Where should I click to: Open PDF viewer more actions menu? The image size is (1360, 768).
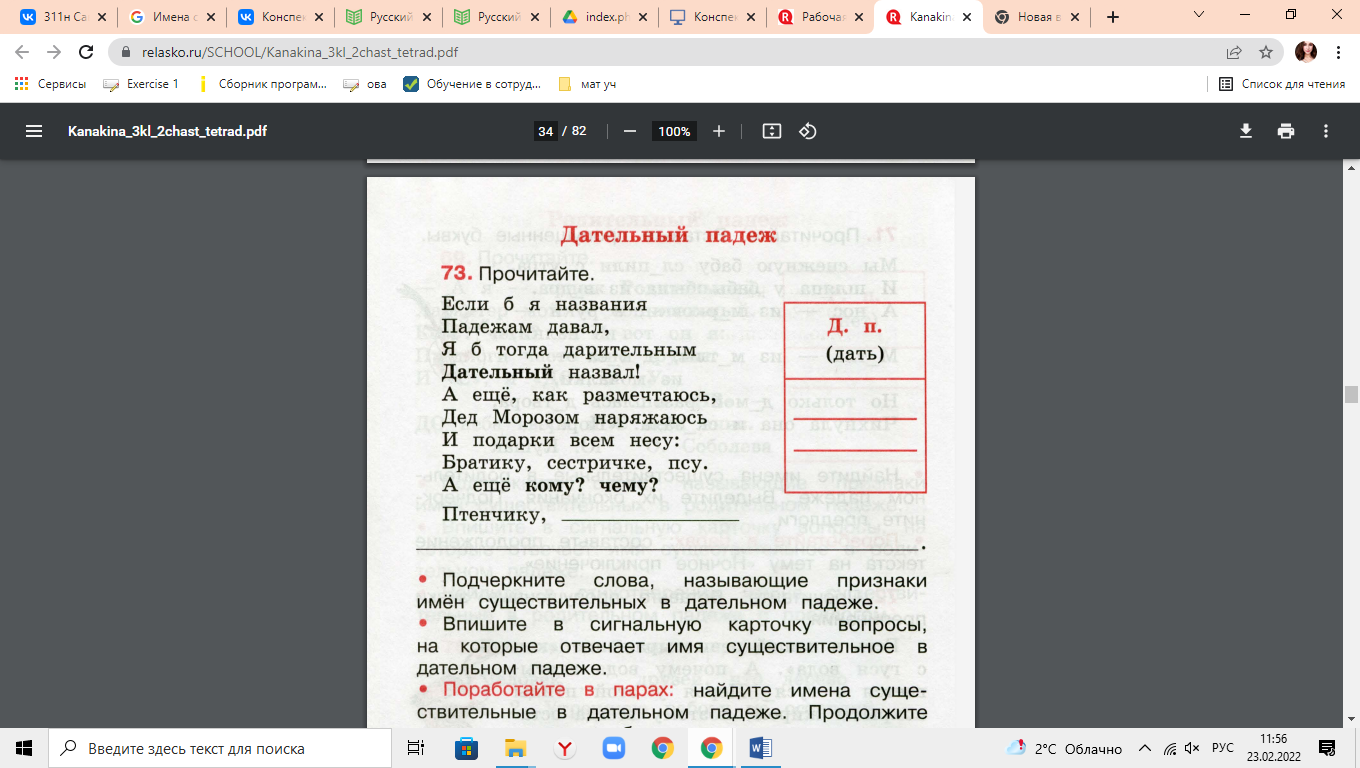click(x=1326, y=131)
